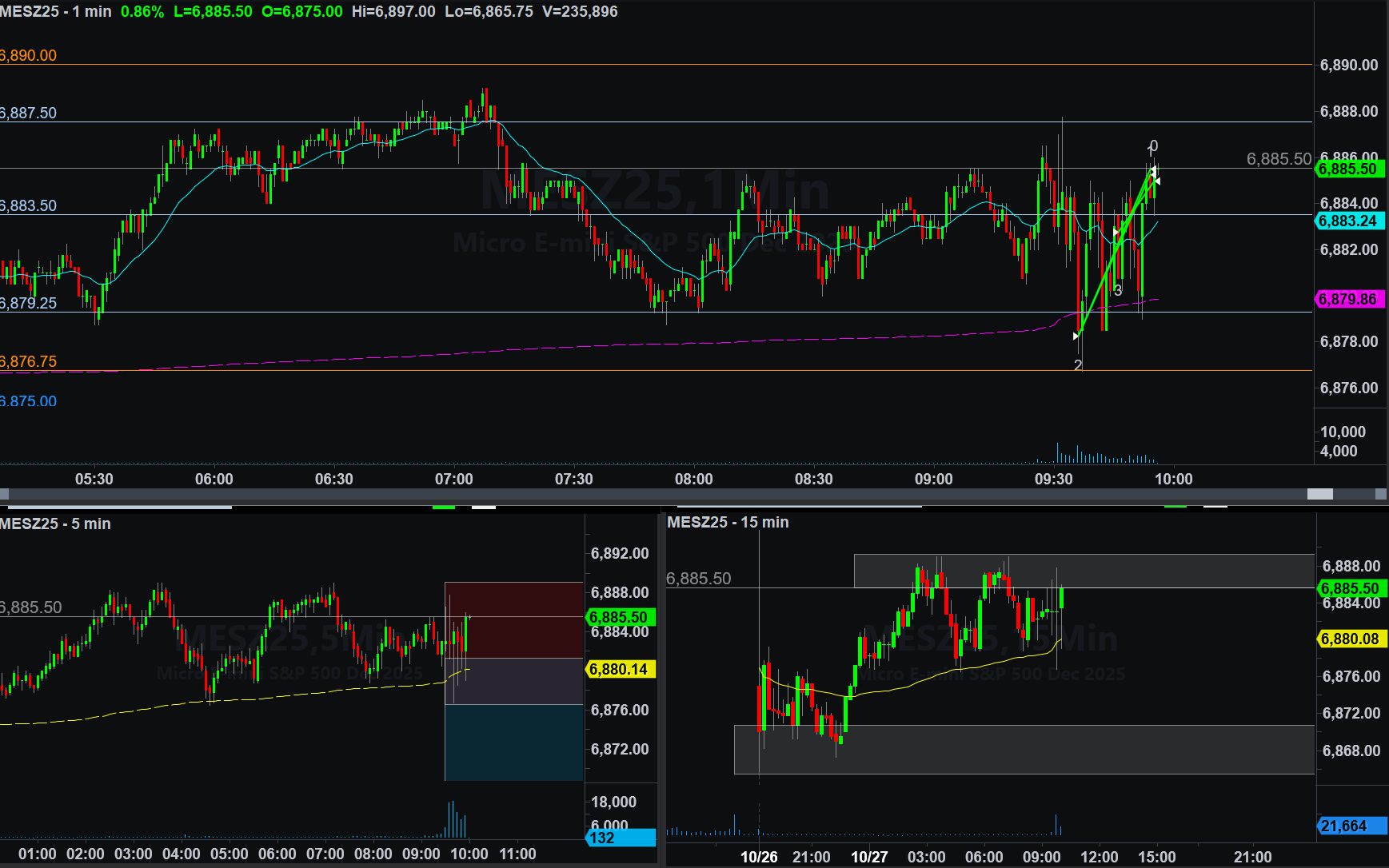Select the cyan 6,883.24 moving average tag
Screen dimensions: 1389x868
click(x=1348, y=221)
